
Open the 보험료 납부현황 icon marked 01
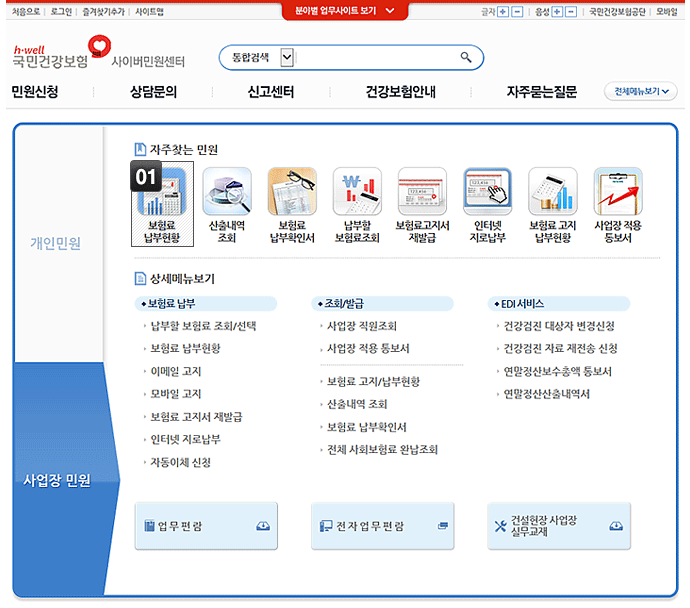click(x=162, y=204)
